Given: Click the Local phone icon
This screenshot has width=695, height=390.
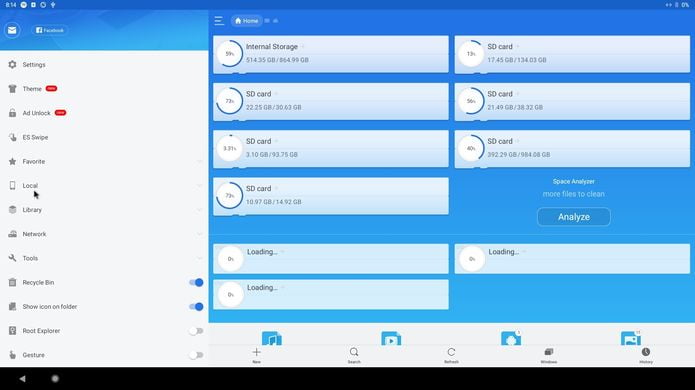Looking at the screenshot, I should [x=12, y=185].
